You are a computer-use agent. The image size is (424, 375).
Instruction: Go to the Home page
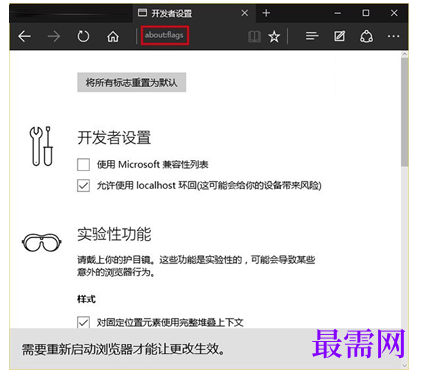[113, 36]
